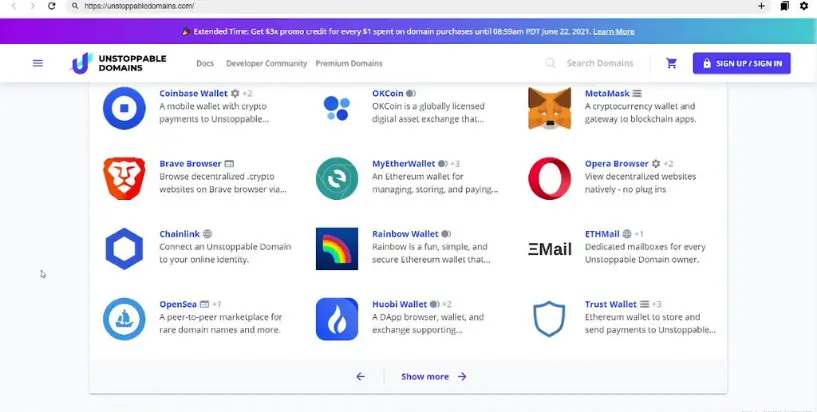The height and width of the screenshot is (412, 817).
Task: Click the list icon beside MetaMask
Action: [637, 93]
